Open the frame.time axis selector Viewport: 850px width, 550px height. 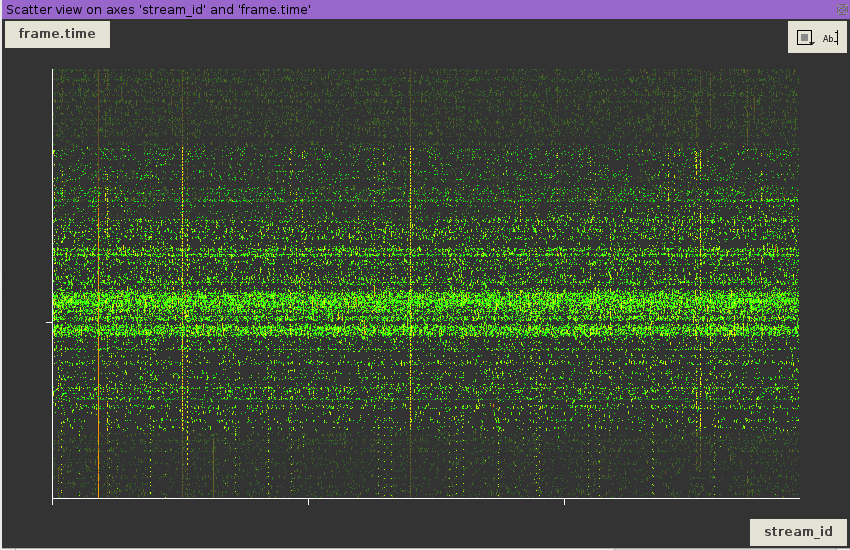click(x=57, y=34)
